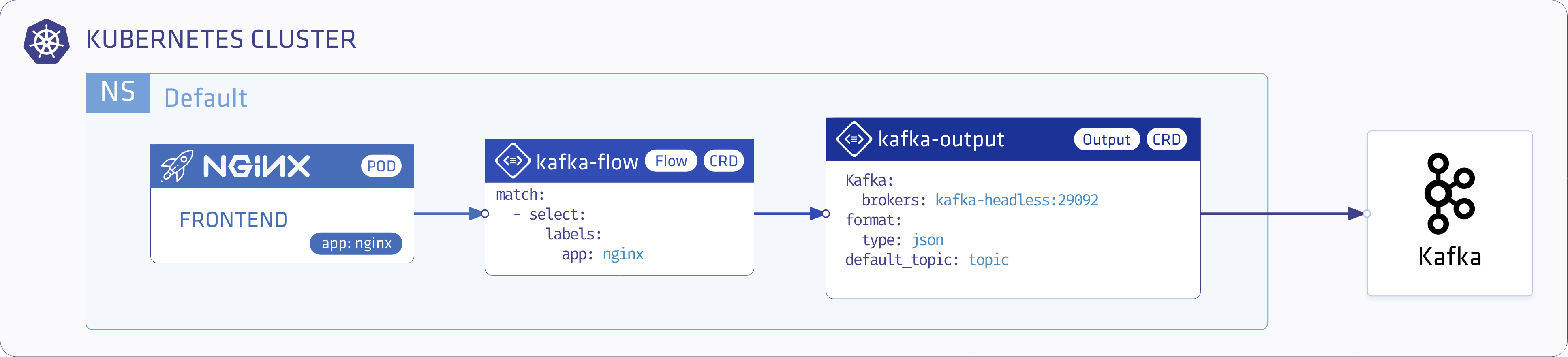Click the kafka-flow diamond icon
The height and width of the screenshot is (357, 1568).
pyautogui.click(x=513, y=160)
